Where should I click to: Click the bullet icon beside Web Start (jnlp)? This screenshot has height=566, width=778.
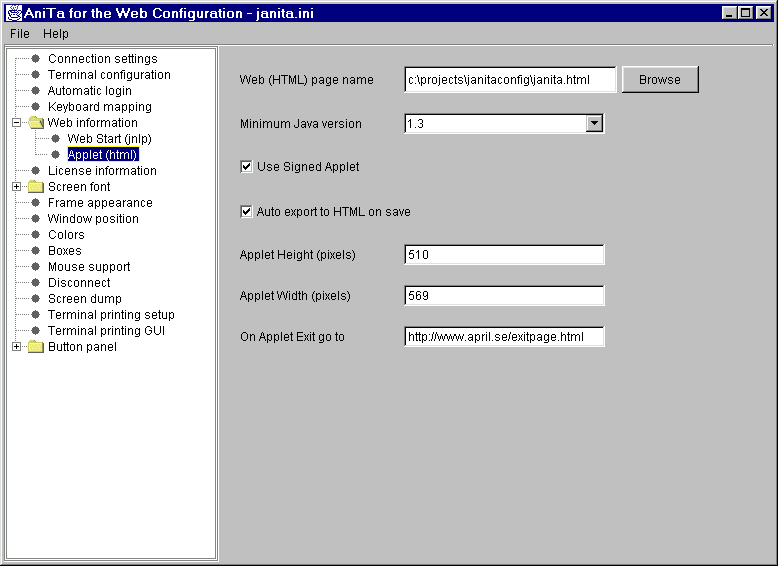pyautogui.click(x=56, y=138)
